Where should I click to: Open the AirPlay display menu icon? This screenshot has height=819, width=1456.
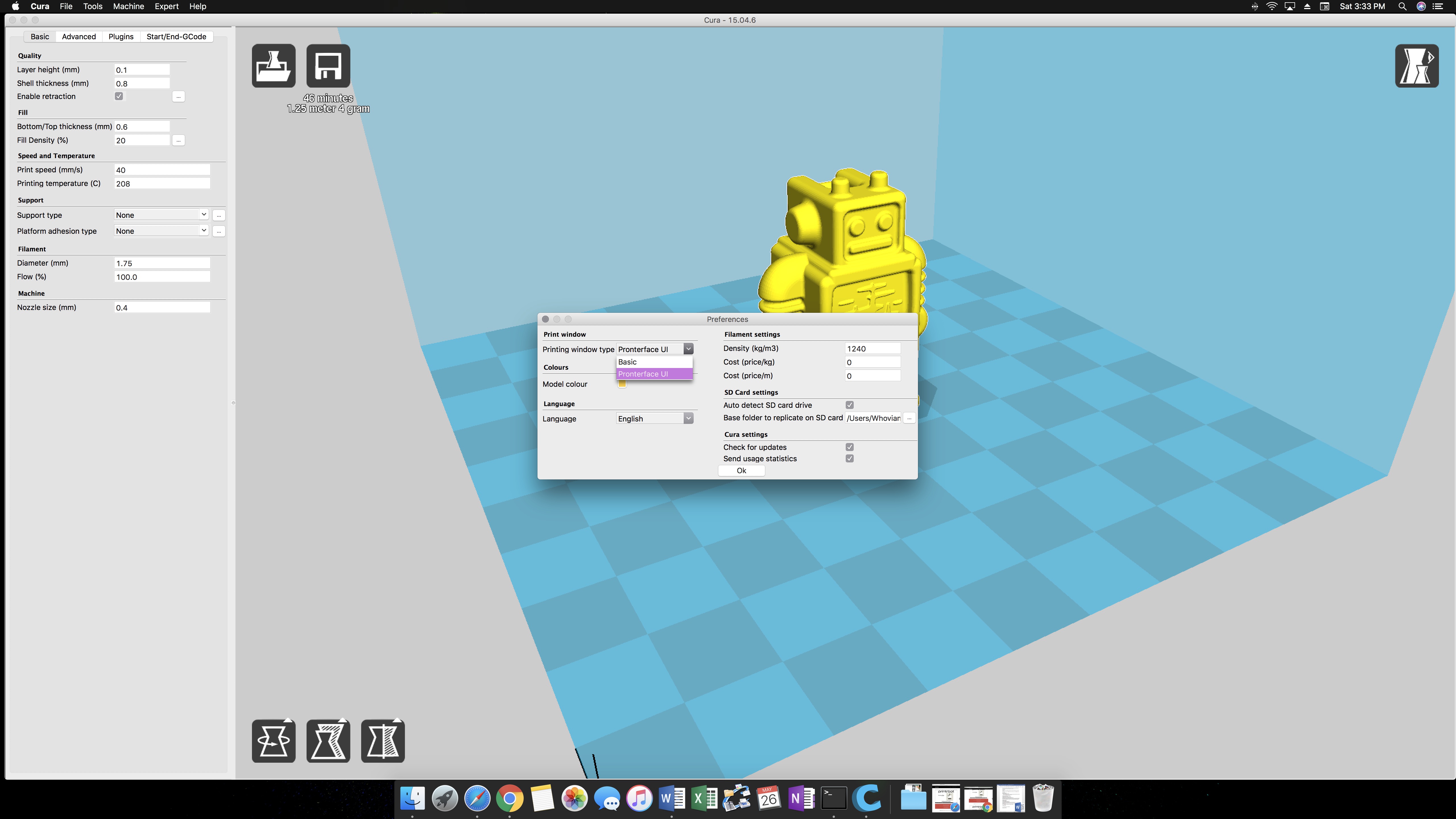pyautogui.click(x=1290, y=6)
